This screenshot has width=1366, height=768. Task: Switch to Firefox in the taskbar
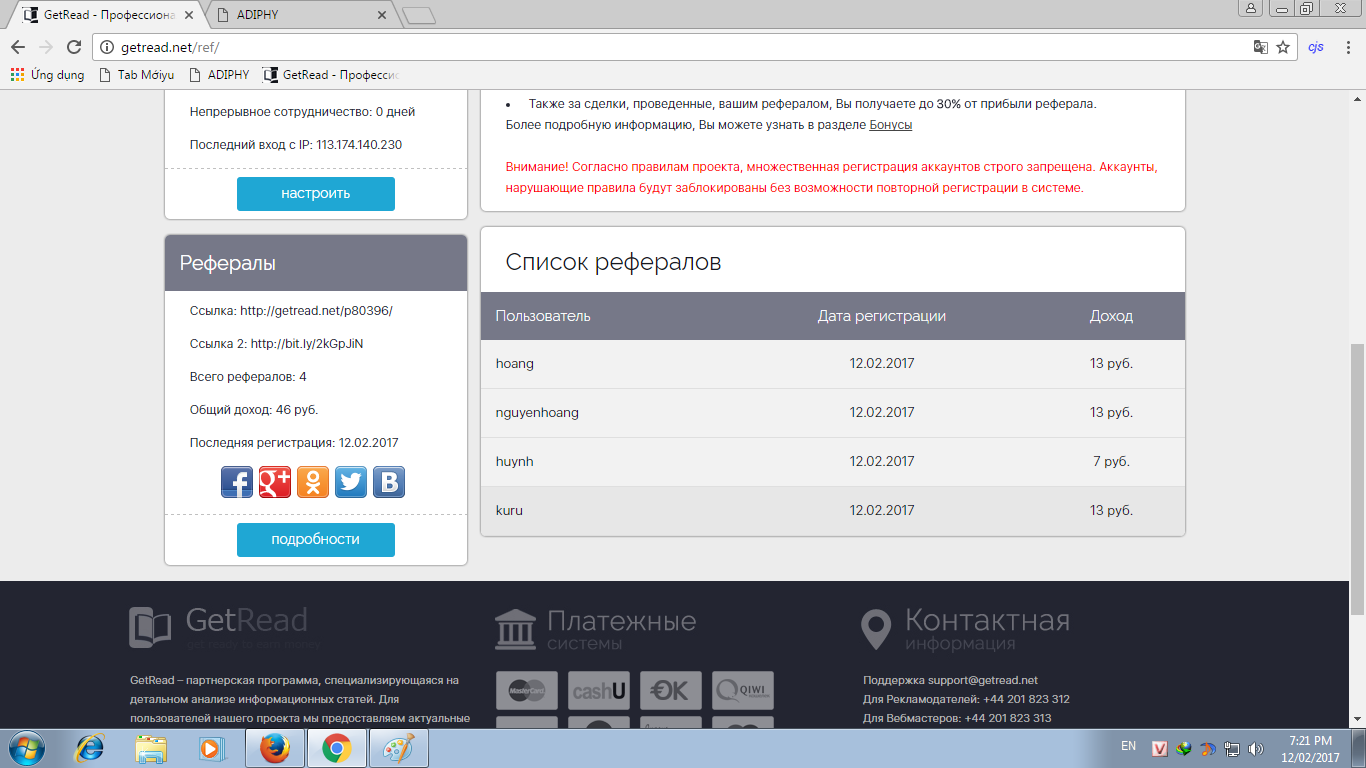tap(275, 748)
